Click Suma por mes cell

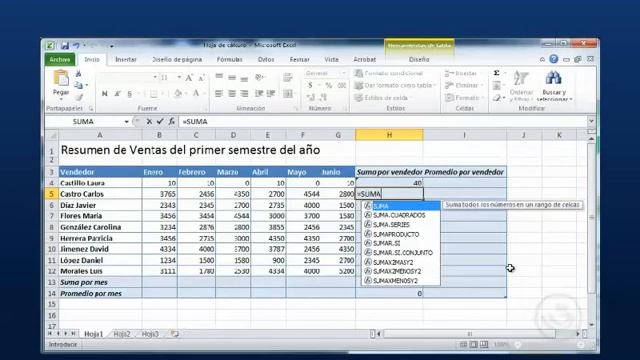coord(100,282)
